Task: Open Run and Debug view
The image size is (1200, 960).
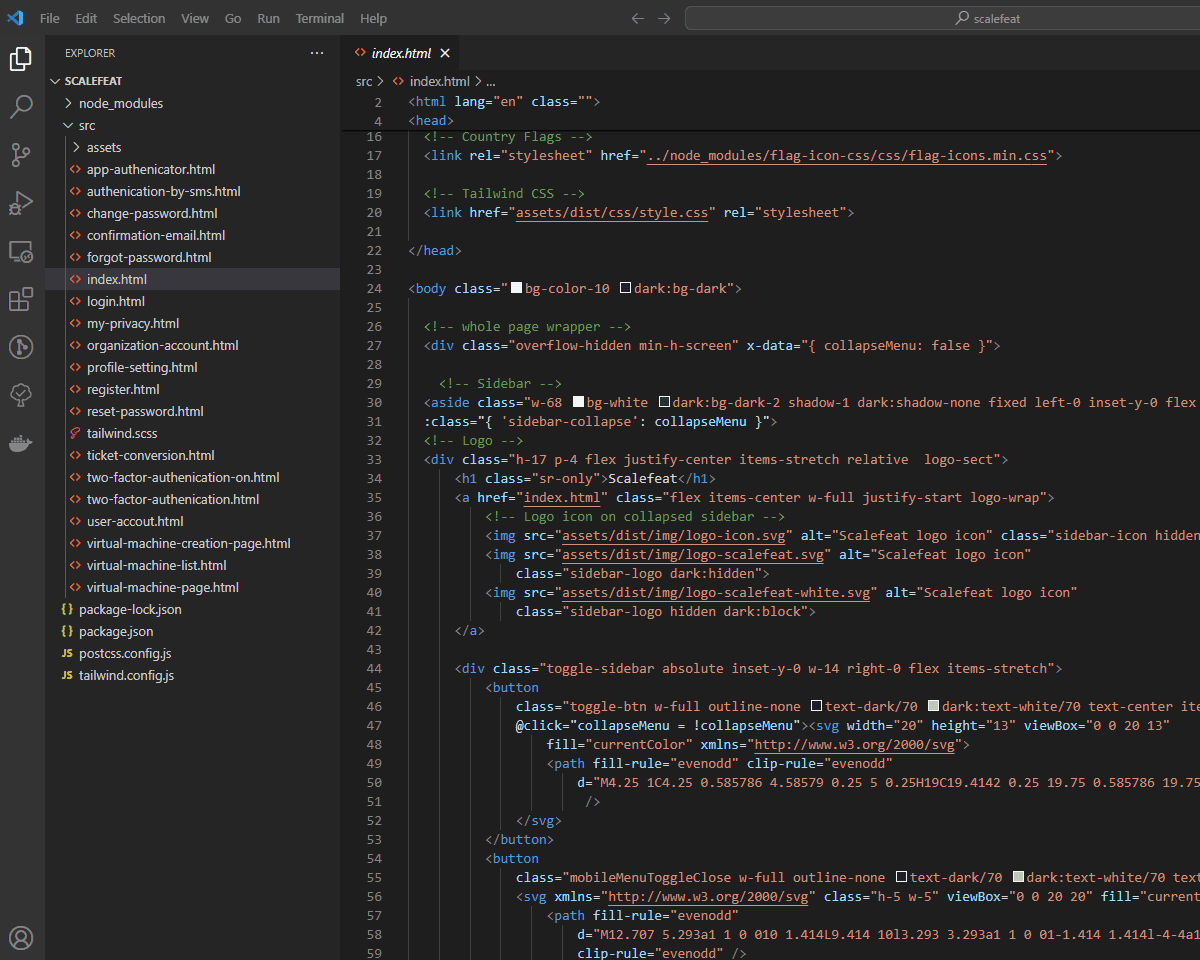Action: [x=21, y=203]
